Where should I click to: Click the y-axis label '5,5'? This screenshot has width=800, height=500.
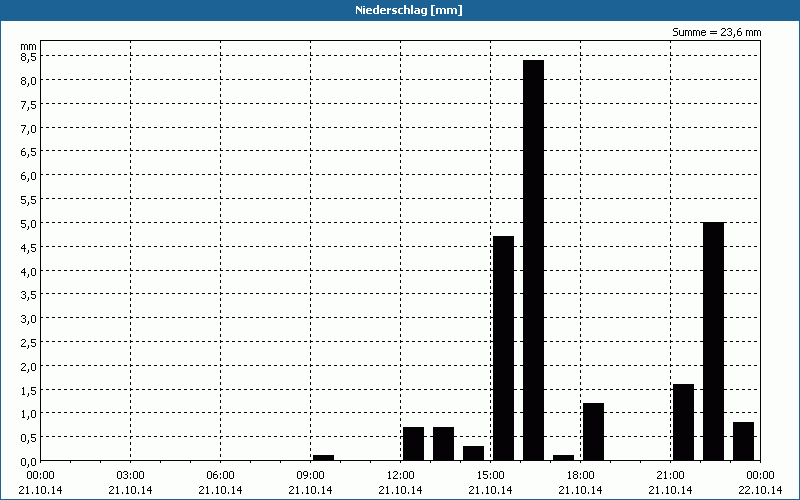[28, 199]
